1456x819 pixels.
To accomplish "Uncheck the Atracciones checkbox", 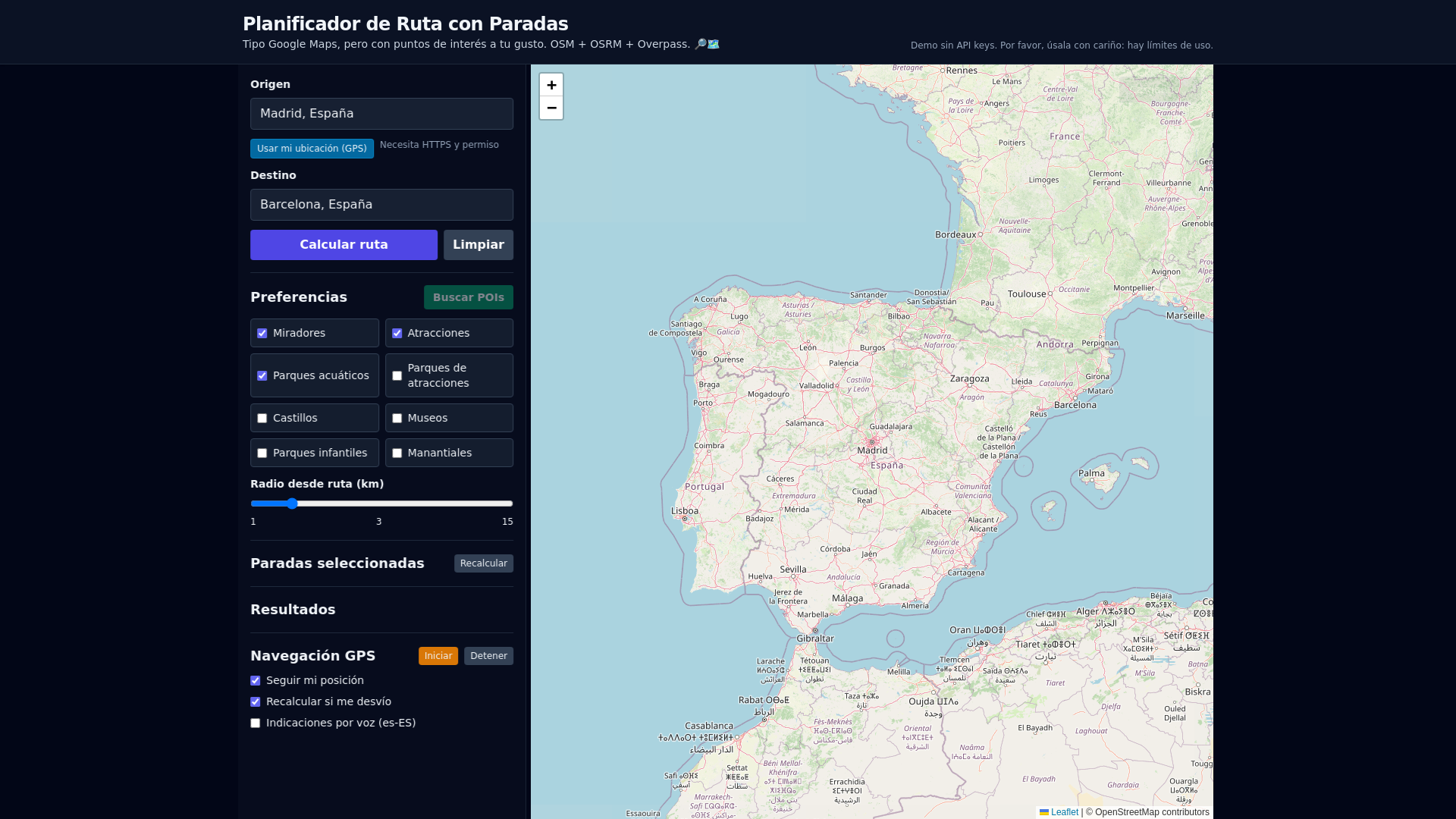I will [x=397, y=334].
